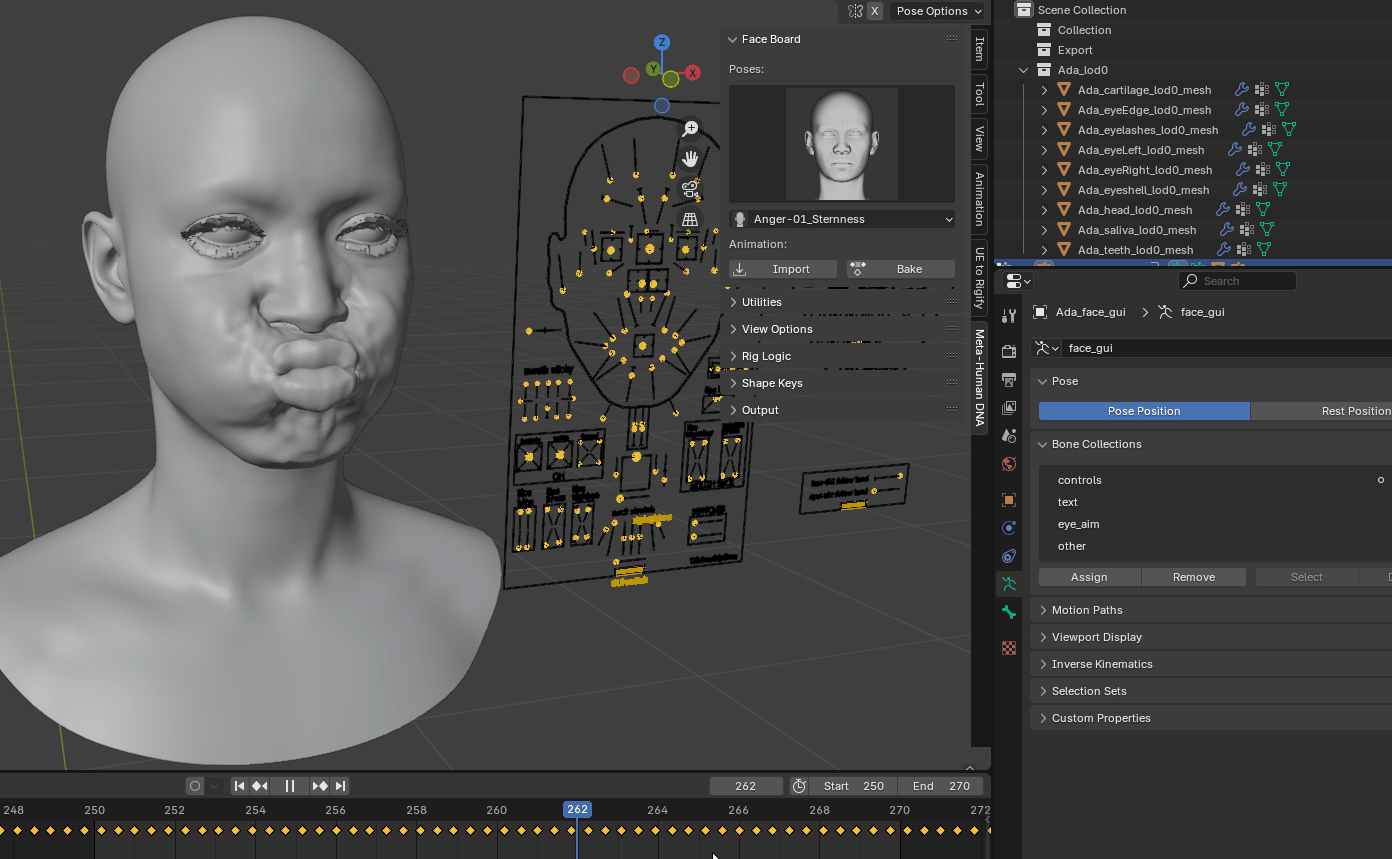Toggle auto keying record button
Image resolution: width=1392 pixels, height=859 pixels.
[x=195, y=786]
